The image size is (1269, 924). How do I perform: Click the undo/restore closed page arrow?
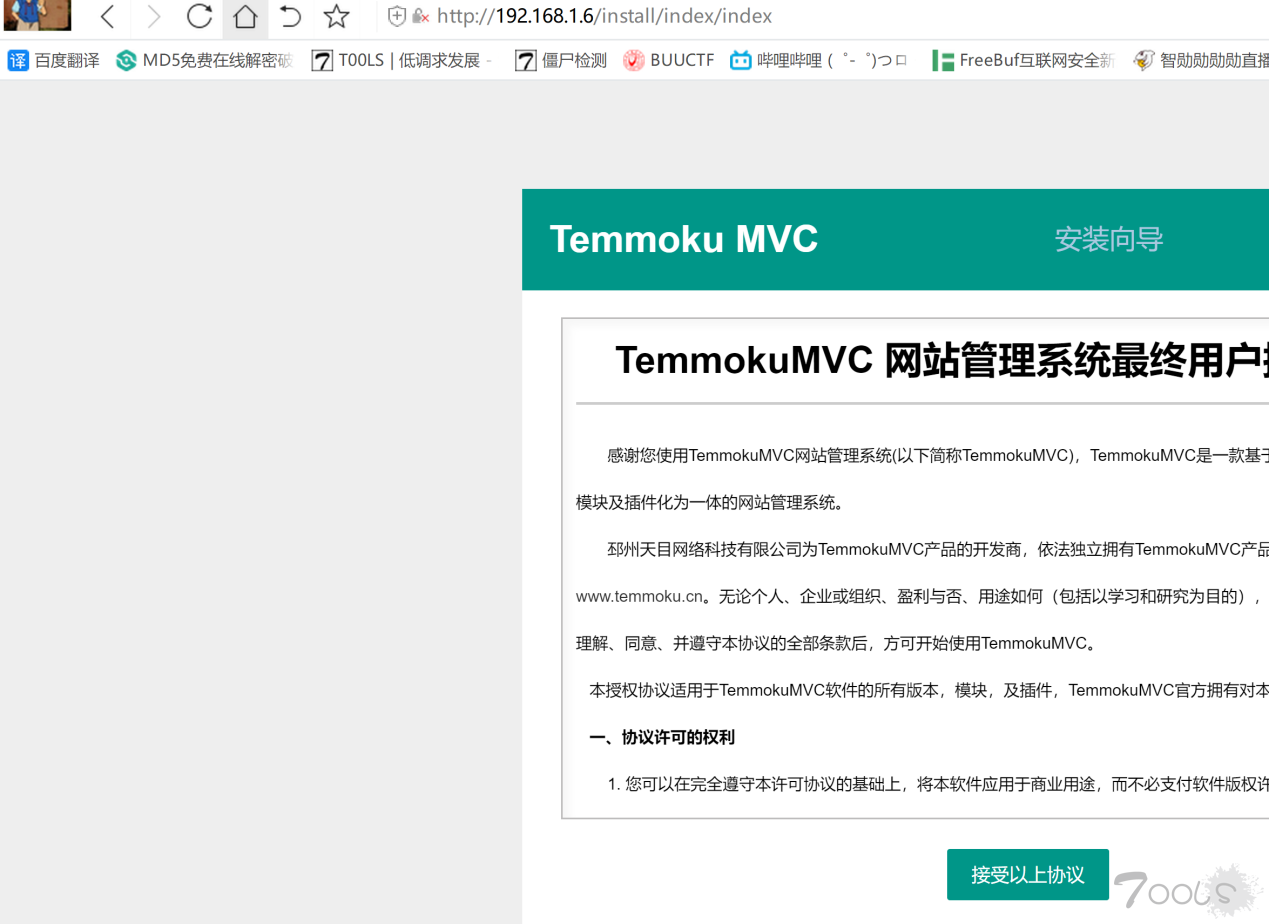coord(290,16)
